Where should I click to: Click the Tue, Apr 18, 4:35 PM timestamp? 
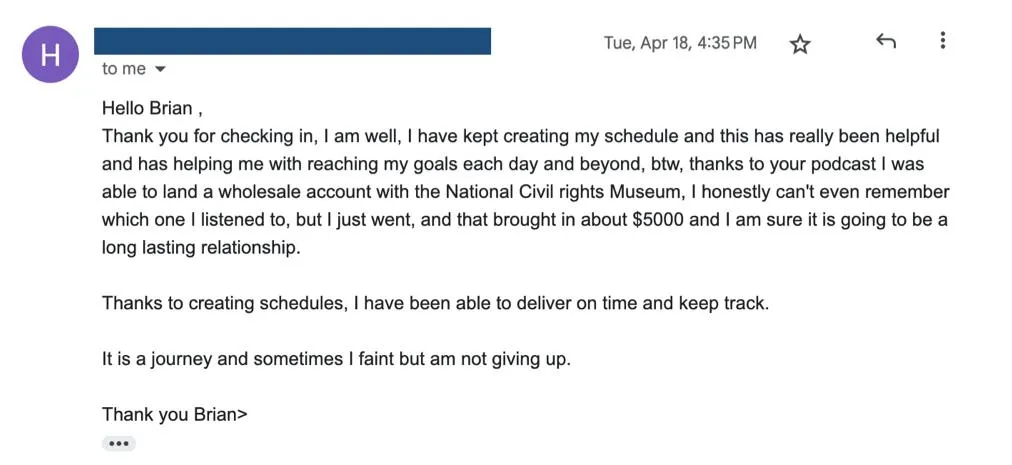[x=680, y=43]
